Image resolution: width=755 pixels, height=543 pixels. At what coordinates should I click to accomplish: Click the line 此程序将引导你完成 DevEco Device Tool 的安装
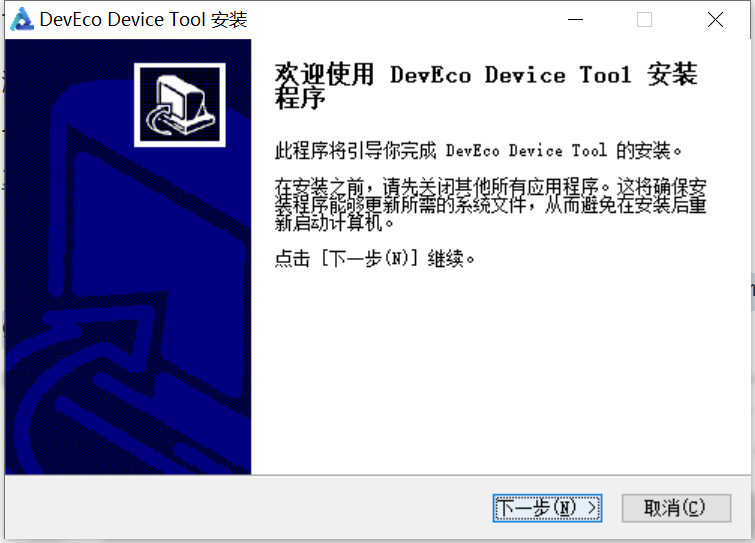pos(478,151)
